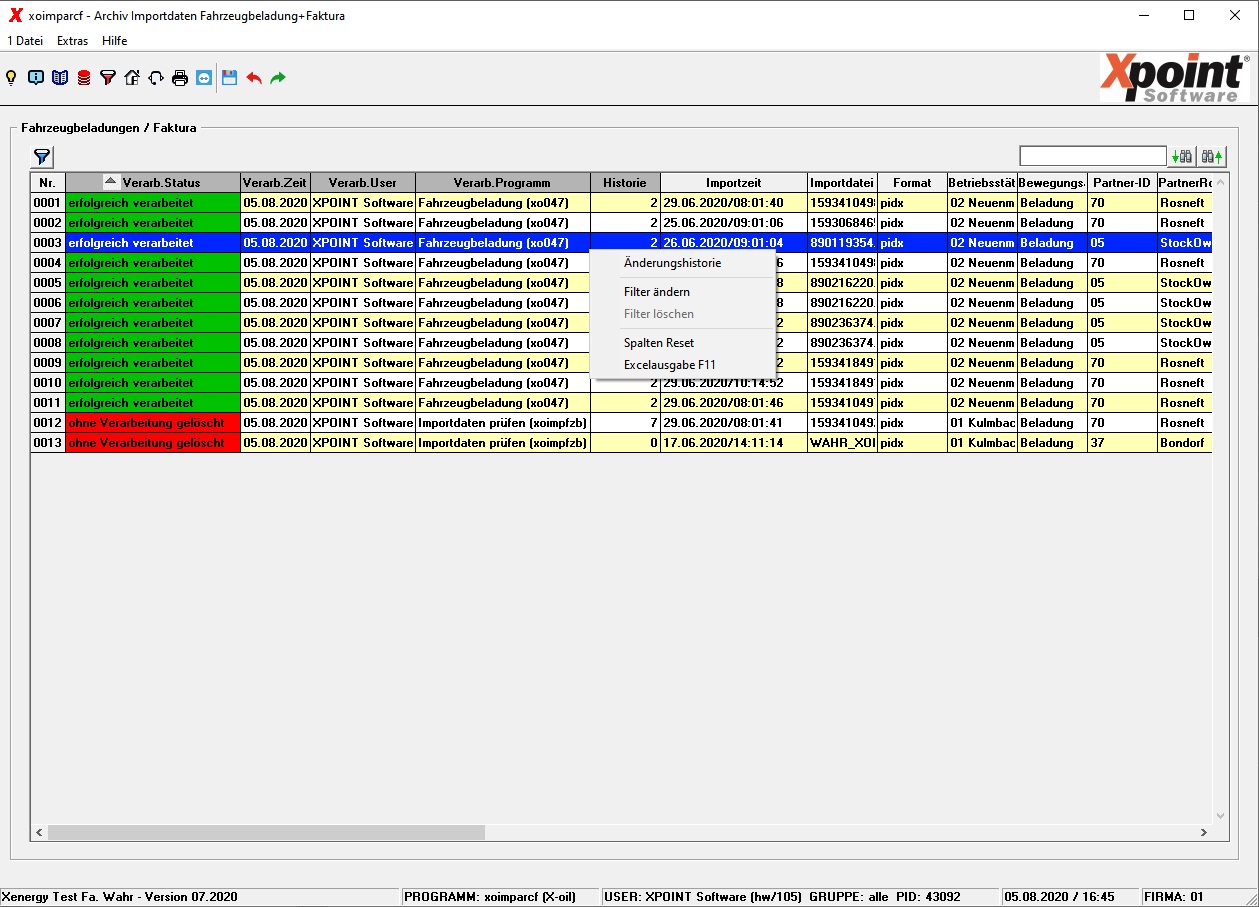1259x907 pixels.
Task: Click the blue floppy disk save icon
Action: coord(230,77)
